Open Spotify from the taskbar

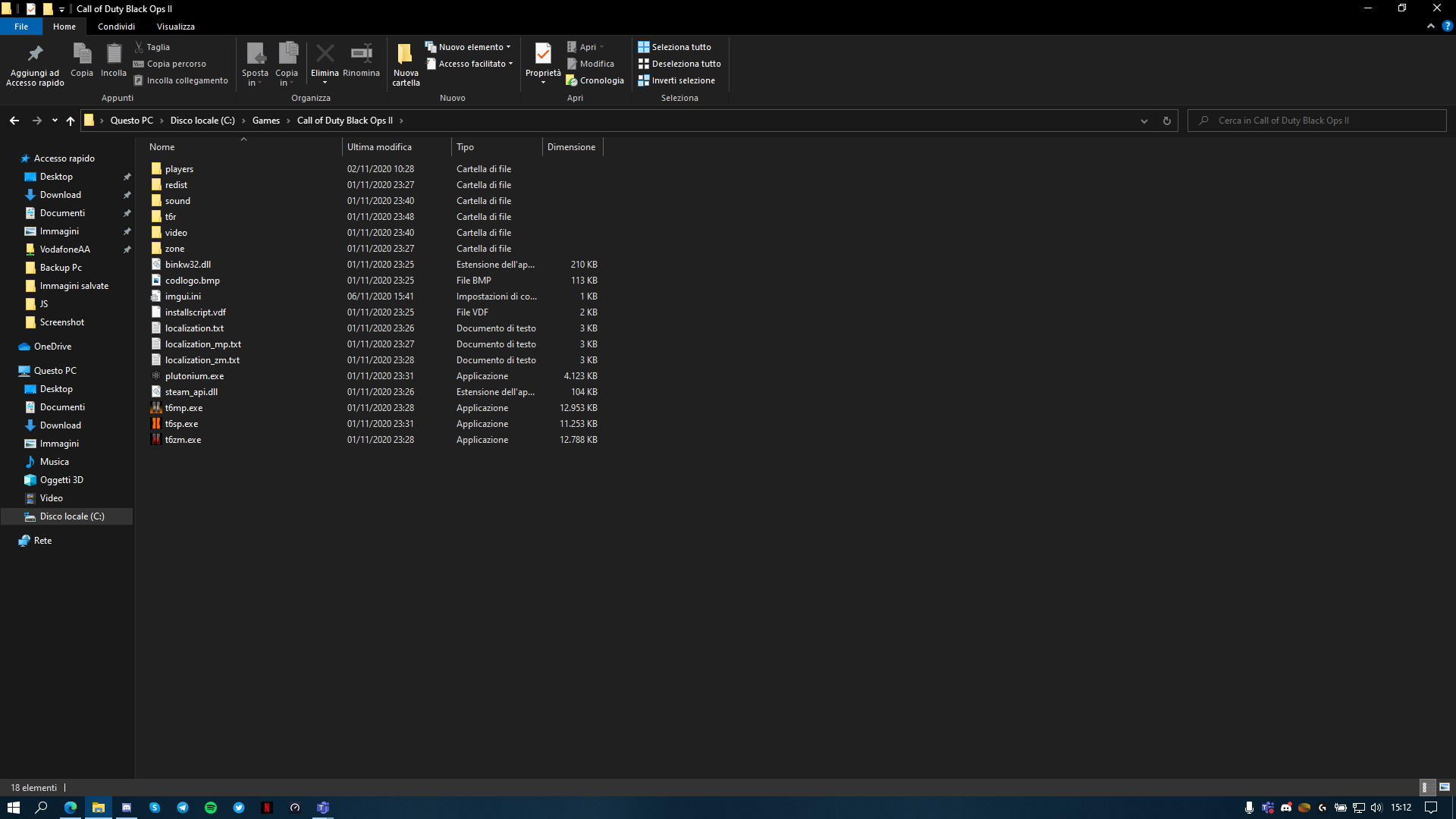coord(211,808)
